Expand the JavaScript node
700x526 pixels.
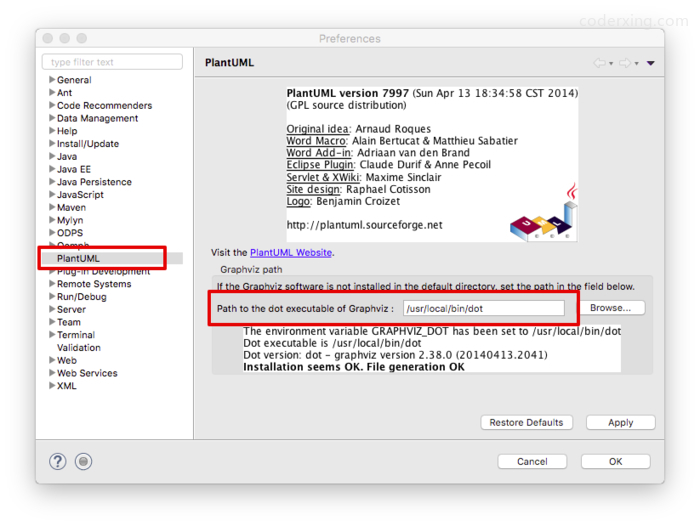click(x=52, y=195)
